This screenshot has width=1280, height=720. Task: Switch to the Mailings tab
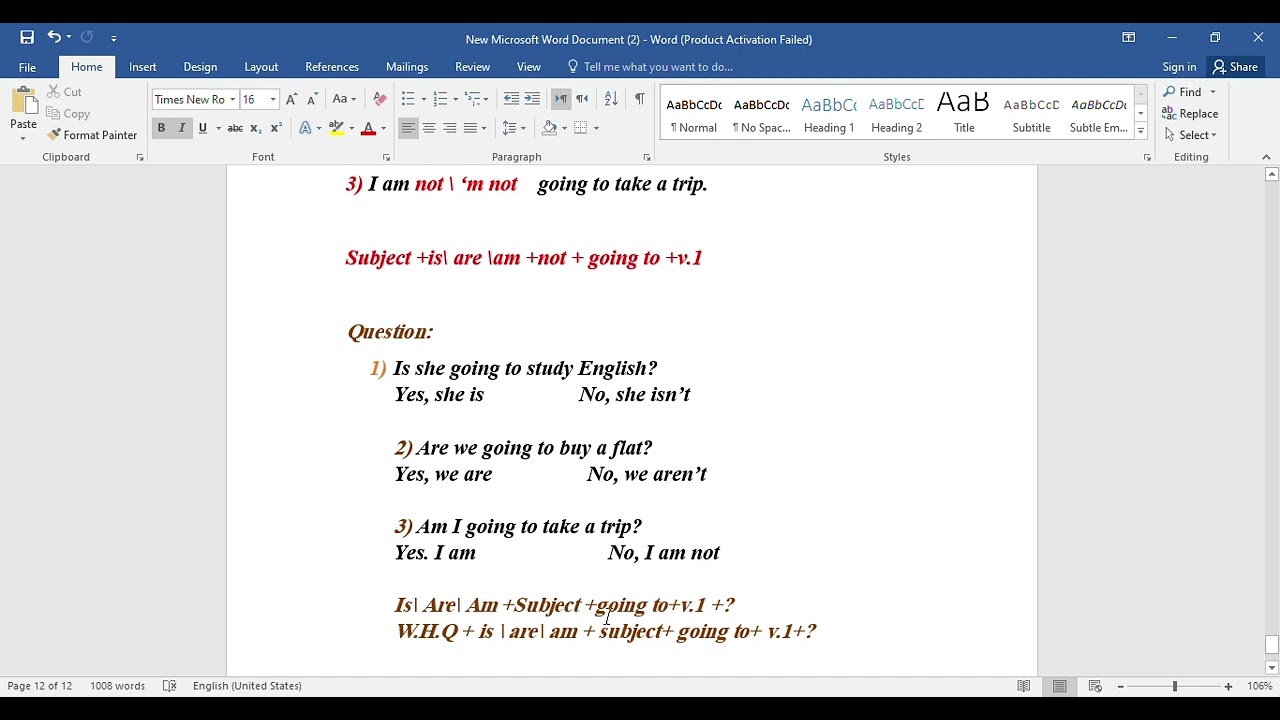(x=407, y=67)
